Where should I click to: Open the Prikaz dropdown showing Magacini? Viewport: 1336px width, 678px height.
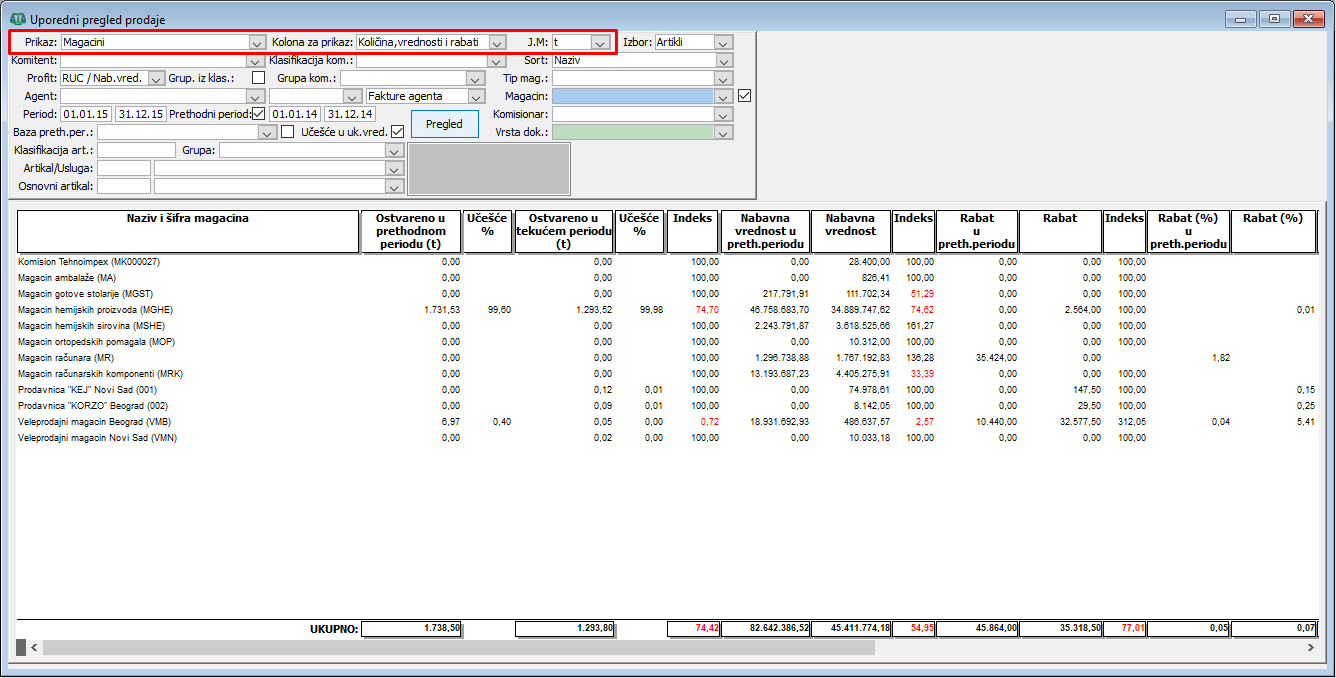[257, 43]
